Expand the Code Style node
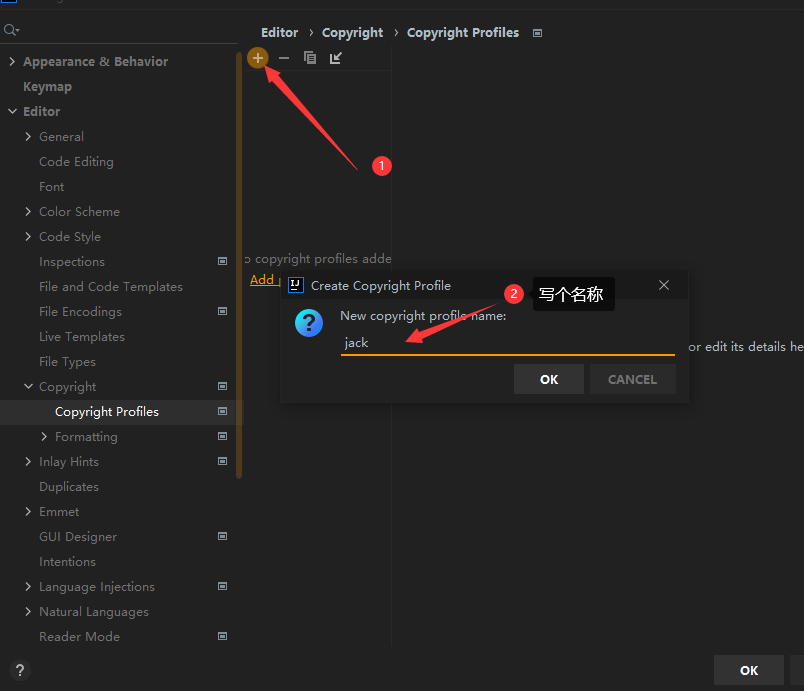Image resolution: width=804 pixels, height=691 pixels. (x=28, y=236)
